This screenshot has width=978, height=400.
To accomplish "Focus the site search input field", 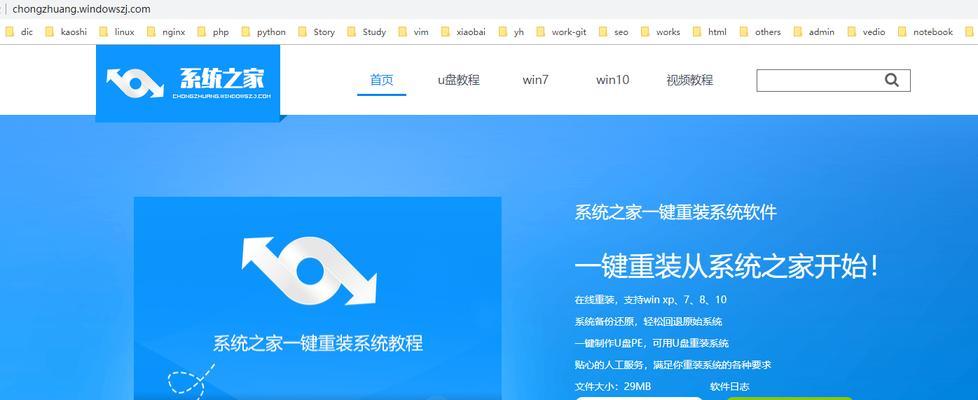I will (833, 80).
